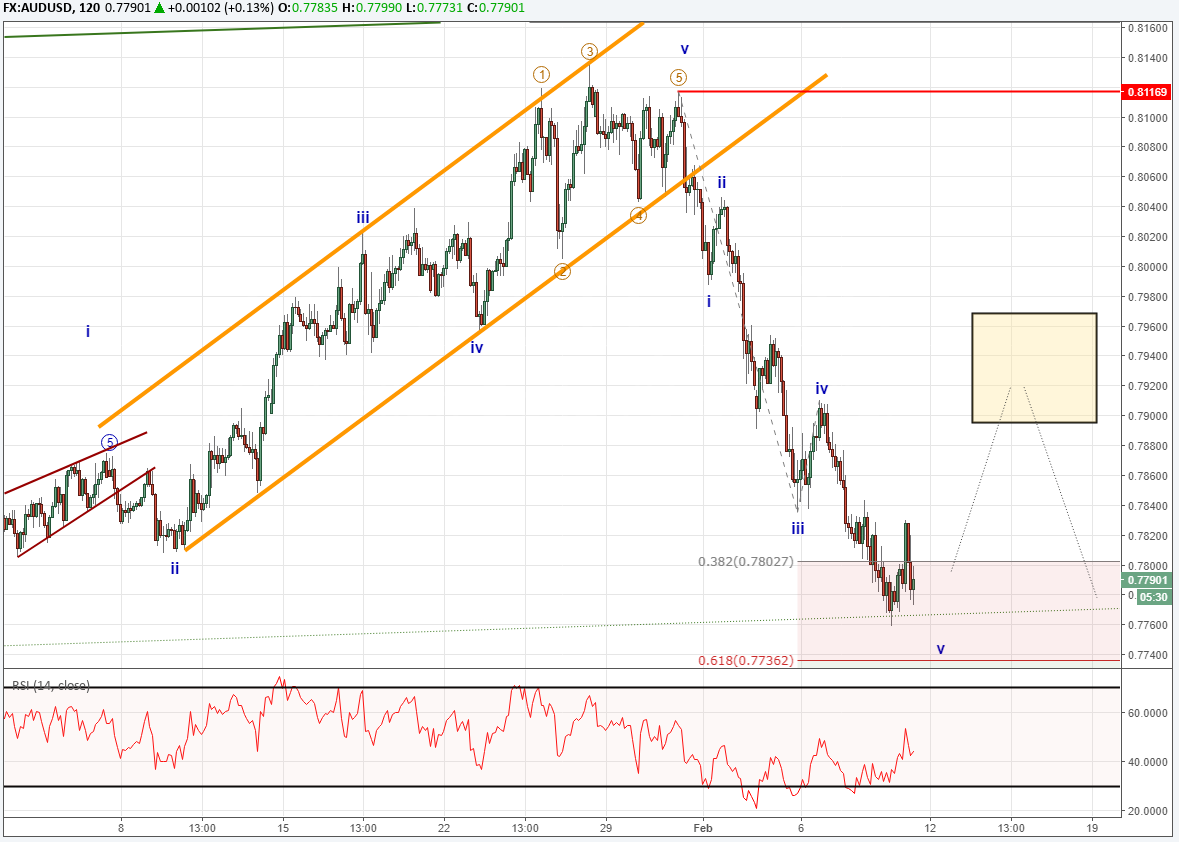Click the RSI (14, close) indicator title
The image size is (1179, 842).
point(51,686)
